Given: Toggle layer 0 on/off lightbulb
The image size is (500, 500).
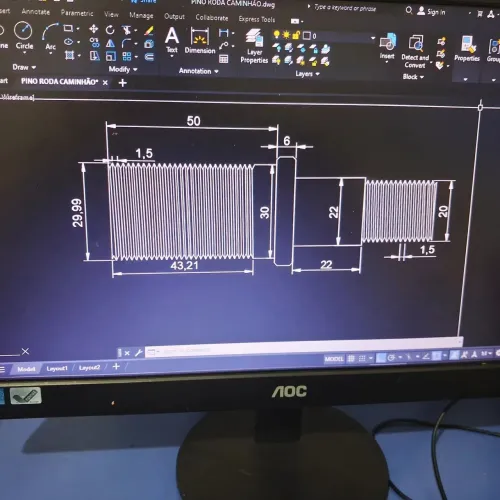Looking at the screenshot, I should coord(276,34).
